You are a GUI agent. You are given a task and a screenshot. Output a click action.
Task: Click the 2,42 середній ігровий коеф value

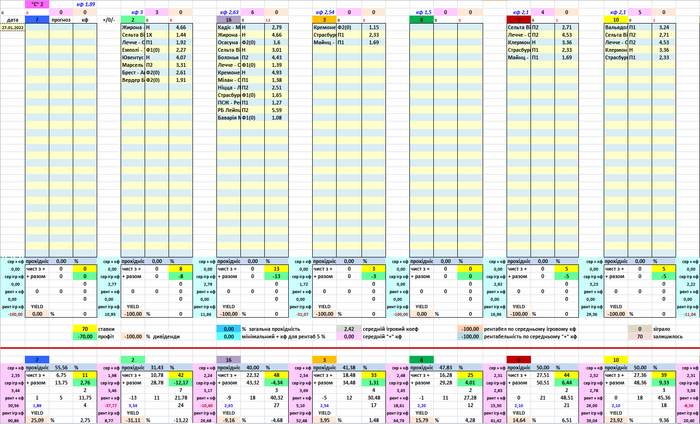pyautogui.click(x=349, y=329)
